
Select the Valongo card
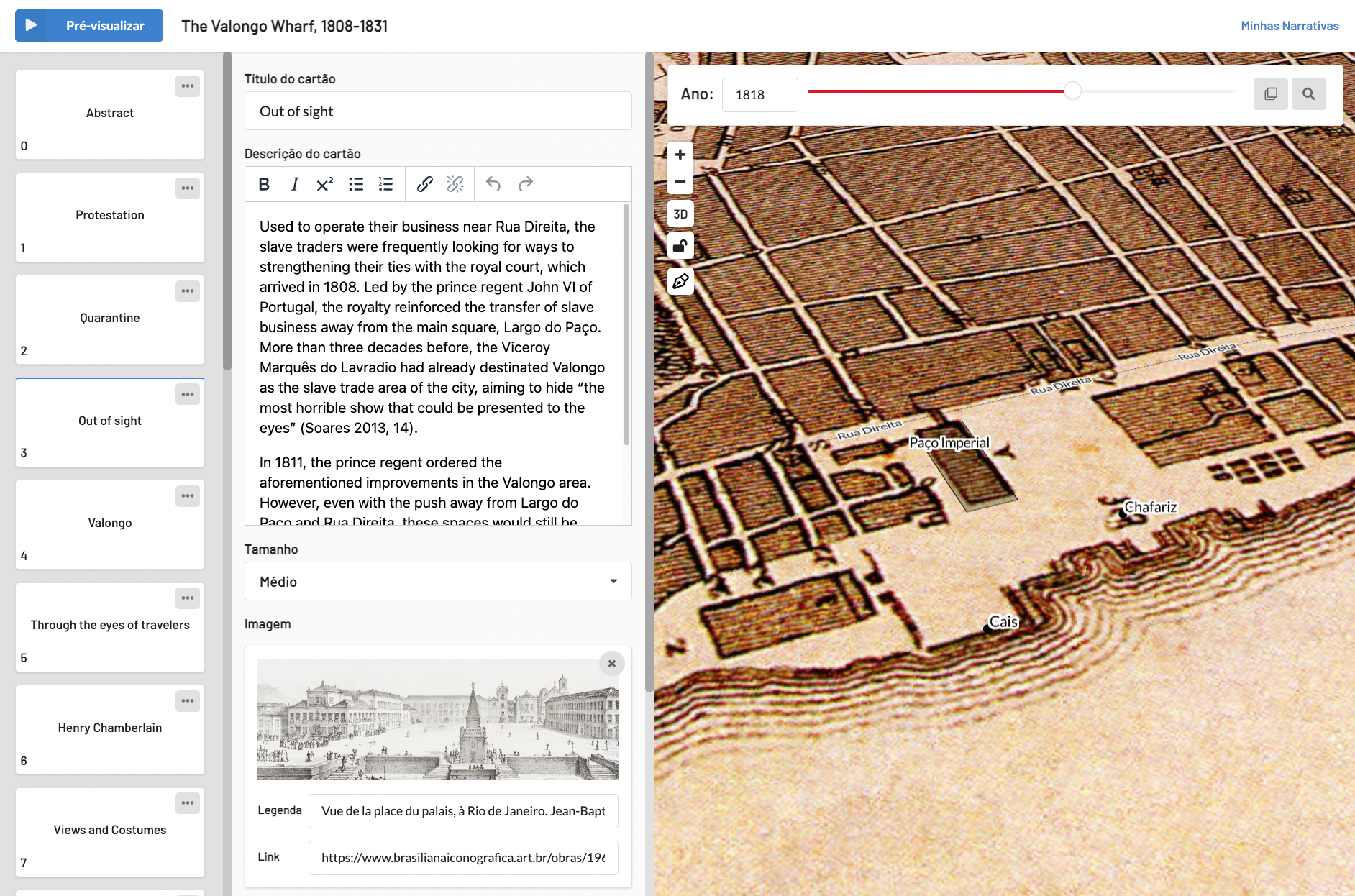pyautogui.click(x=110, y=524)
